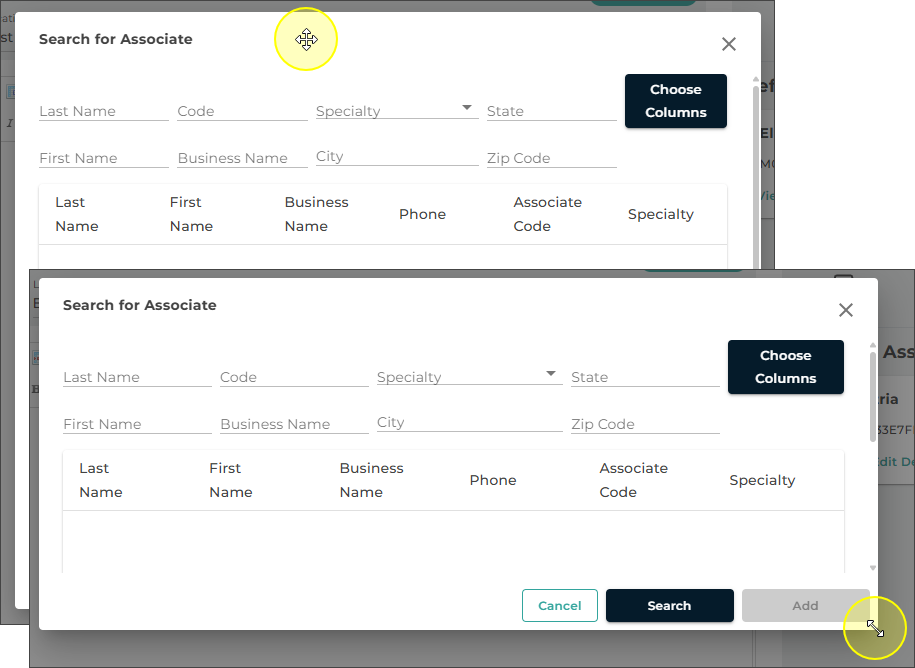Click Last Name column header in upper table
915x668 pixels.
(x=76, y=214)
